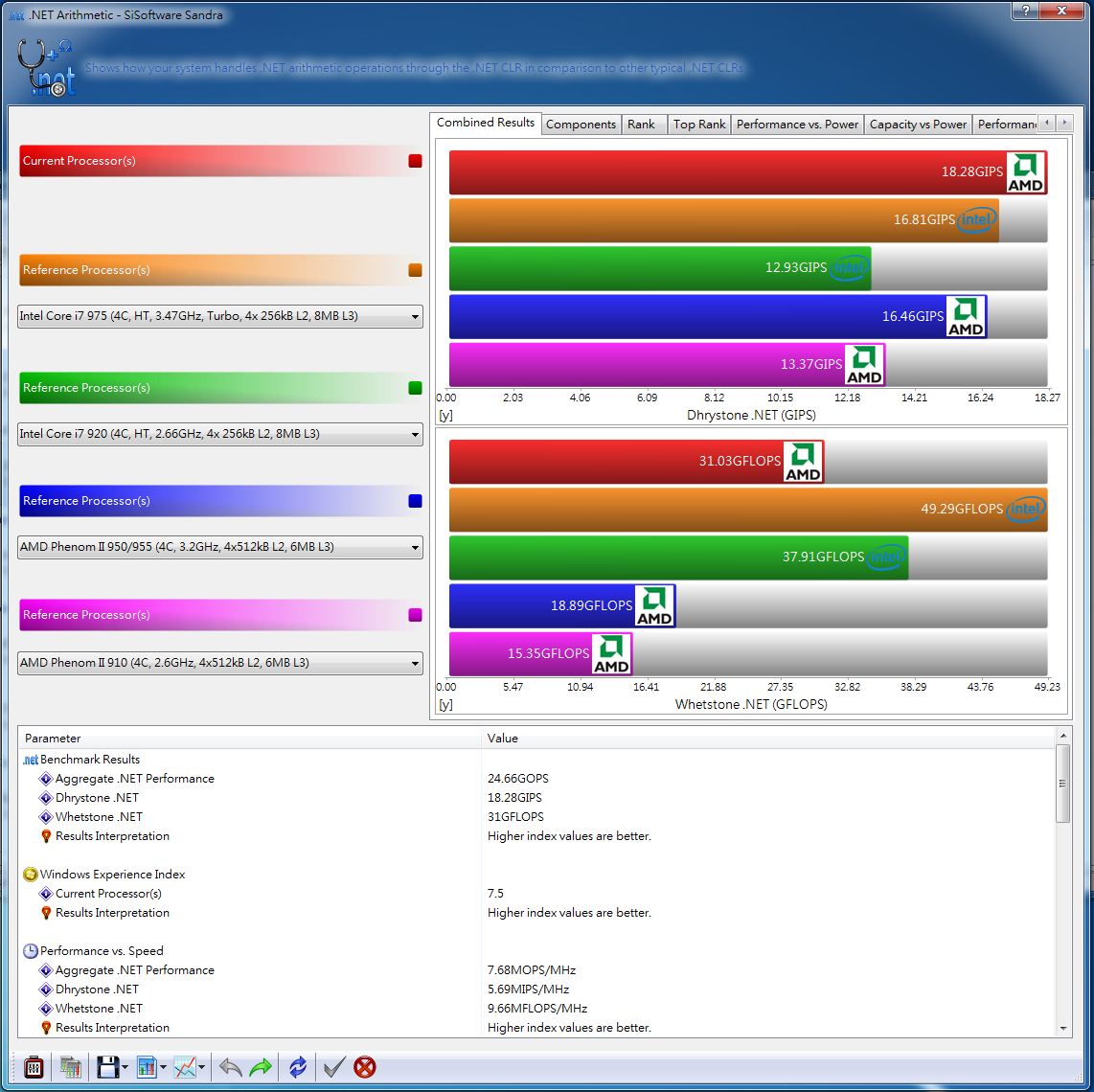The image size is (1094, 1092).
Task: Open the AMD Phenom II 950/955 dropdown
Action: [x=220, y=547]
